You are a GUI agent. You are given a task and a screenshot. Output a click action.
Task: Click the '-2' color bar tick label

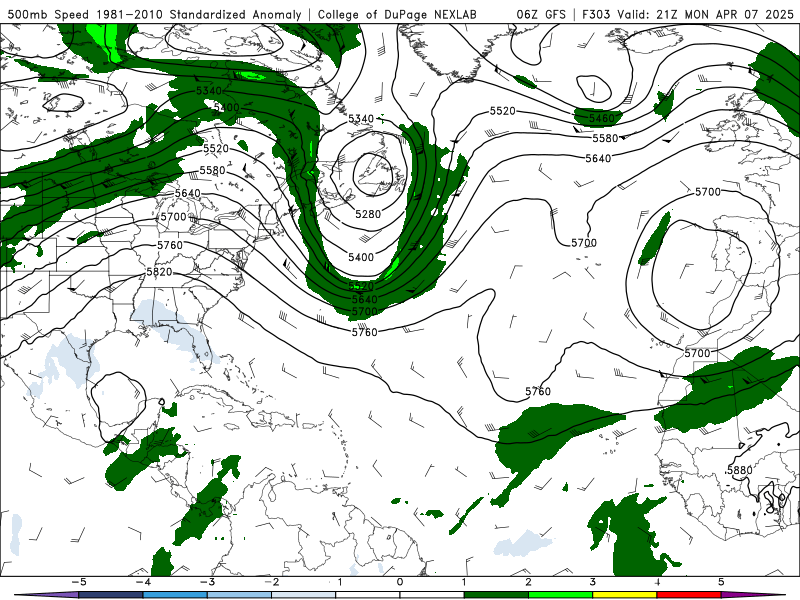tap(271, 582)
